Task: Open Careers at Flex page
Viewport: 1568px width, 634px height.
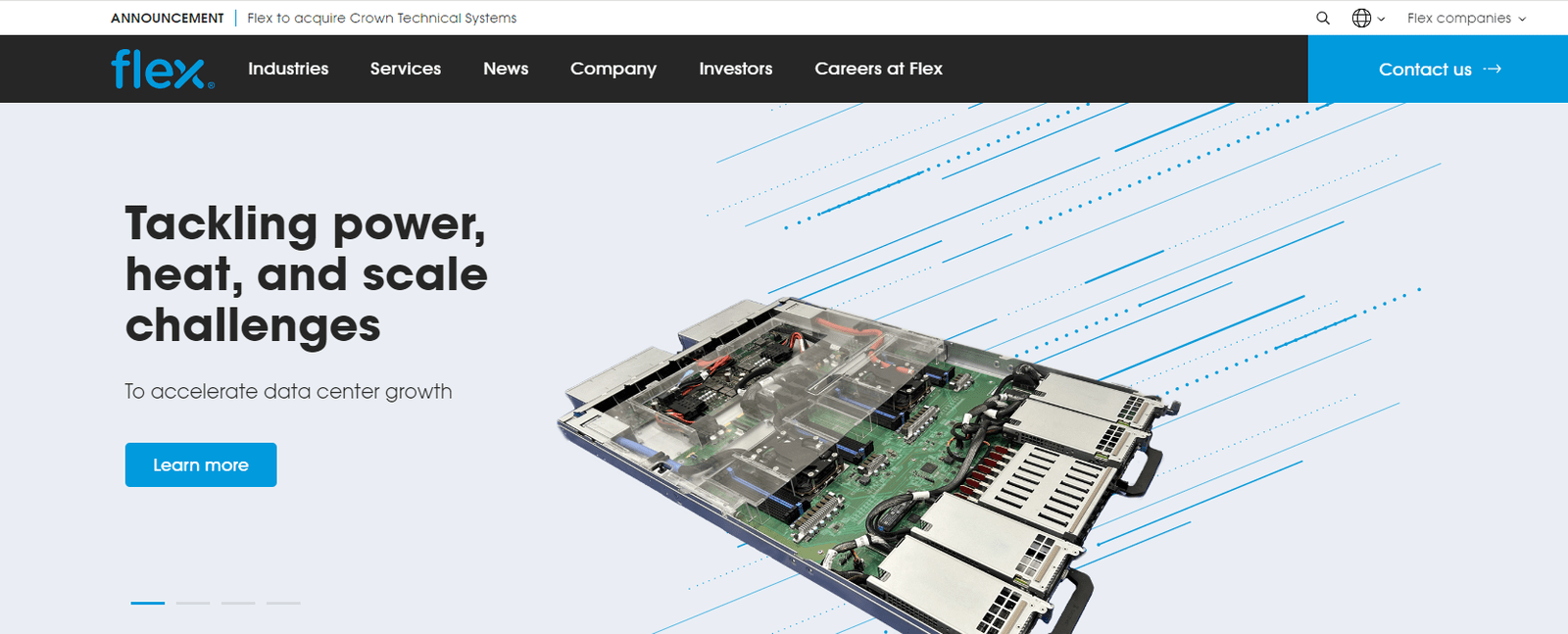Action: (x=878, y=69)
